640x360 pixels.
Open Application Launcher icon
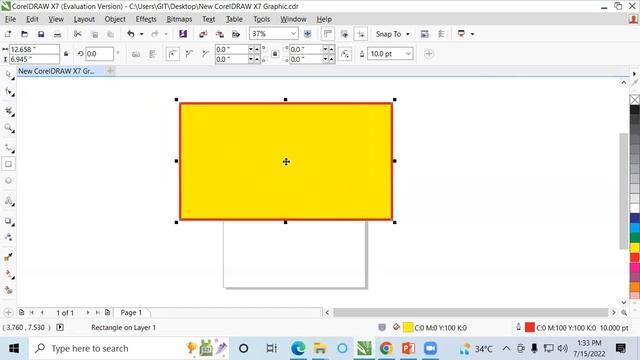461,34
